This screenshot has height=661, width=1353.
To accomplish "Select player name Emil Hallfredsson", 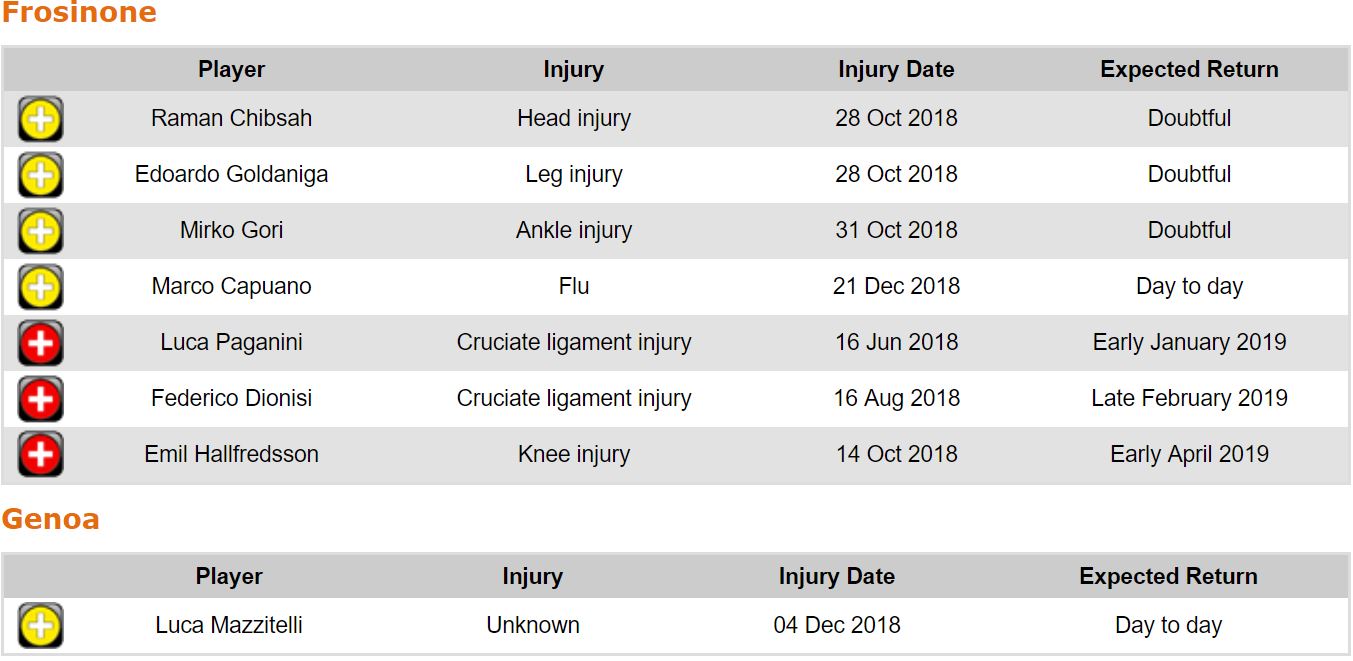I will [231, 454].
